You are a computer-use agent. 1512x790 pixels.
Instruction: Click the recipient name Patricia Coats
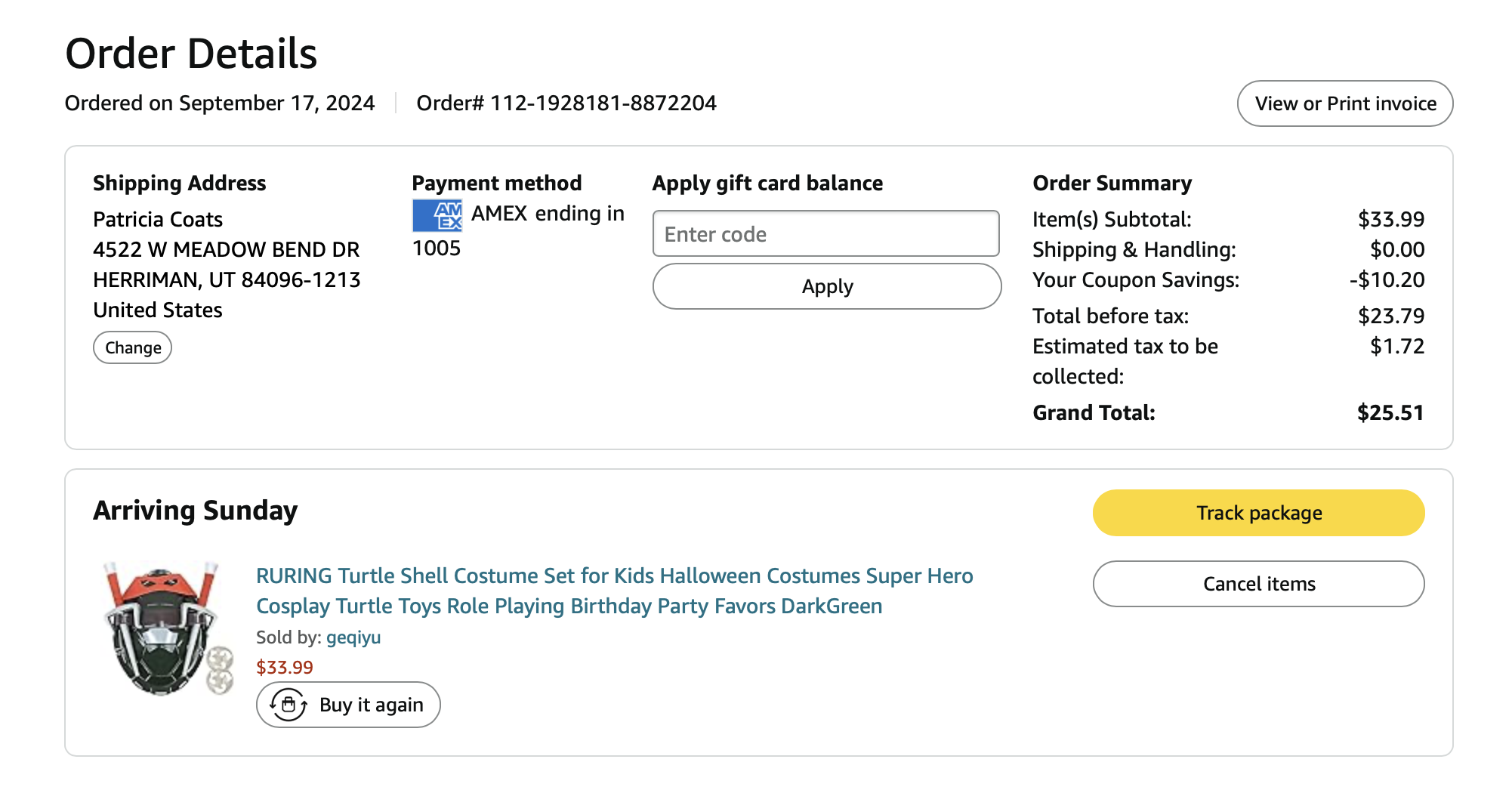[x=158, y=219]
